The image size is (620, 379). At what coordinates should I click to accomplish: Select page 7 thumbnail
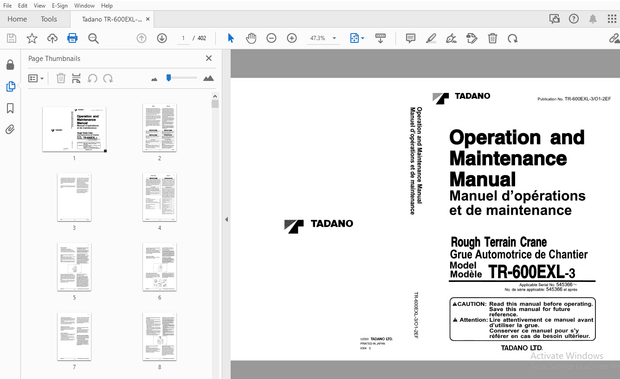click(74, 336)
